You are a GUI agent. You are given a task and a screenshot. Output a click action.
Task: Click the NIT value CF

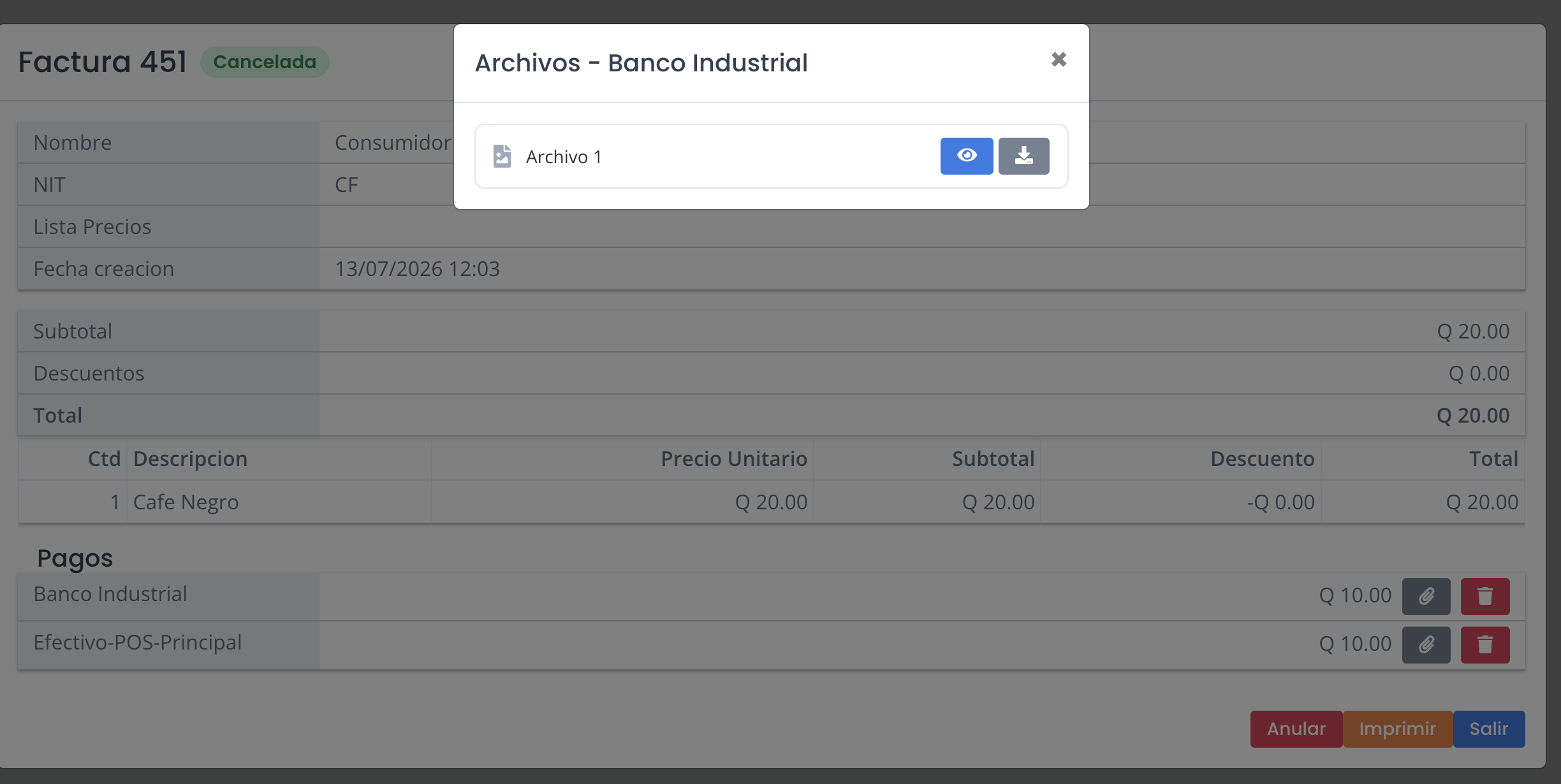pos(346,185)
